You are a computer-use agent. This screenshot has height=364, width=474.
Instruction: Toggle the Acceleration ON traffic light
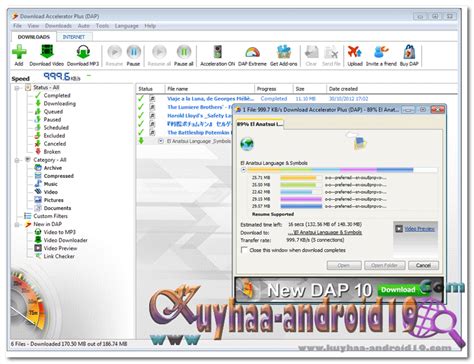[218, 52]
